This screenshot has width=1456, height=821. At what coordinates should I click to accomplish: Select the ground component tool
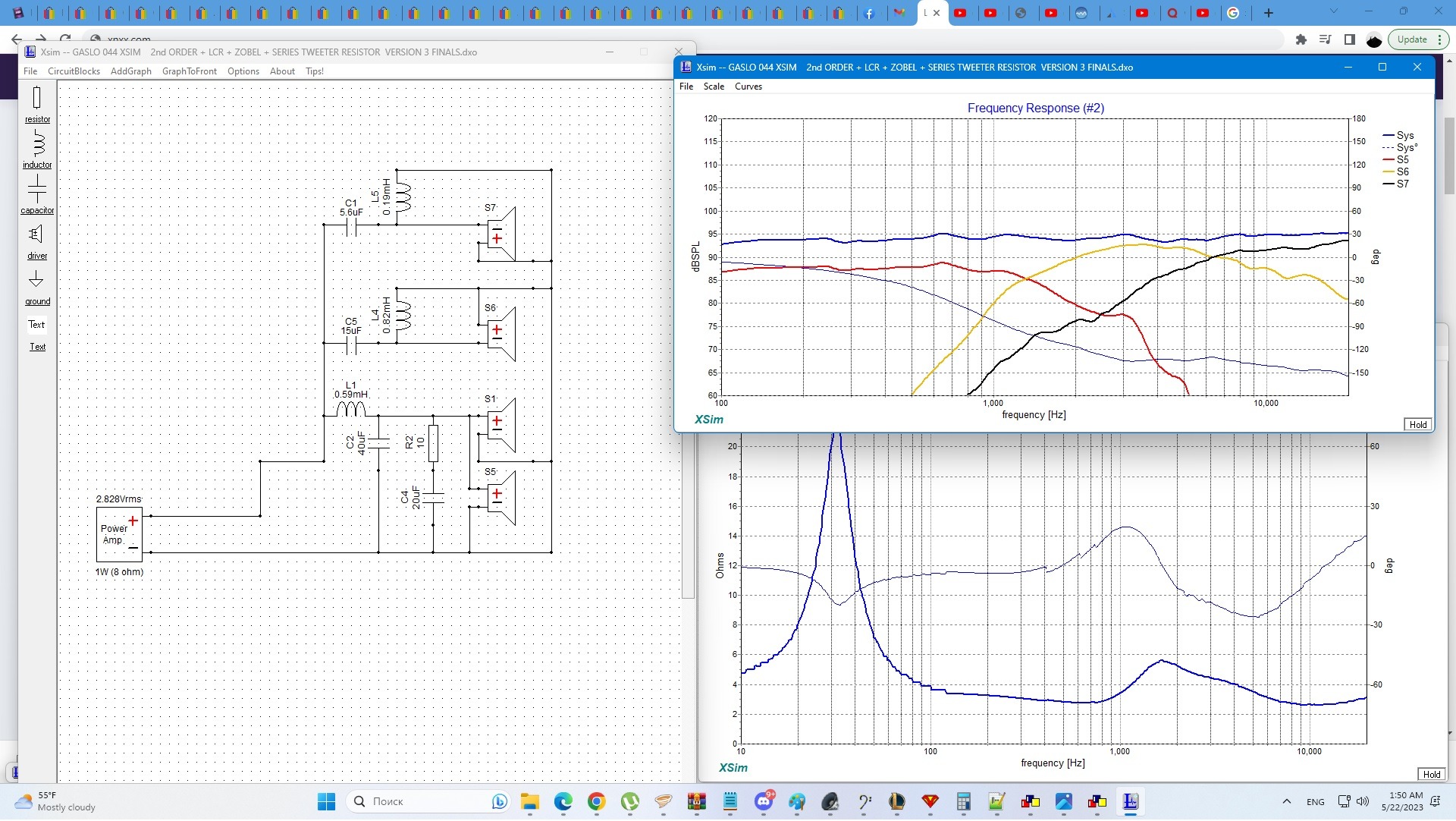tap(36, 288)
